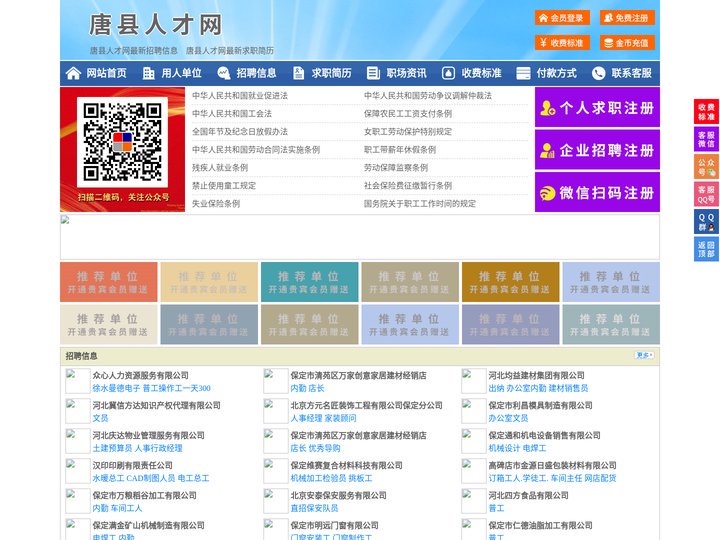Open job link 人事经理 家装顾问
Viewport: 720px width, 540px height.
point(323,418)
